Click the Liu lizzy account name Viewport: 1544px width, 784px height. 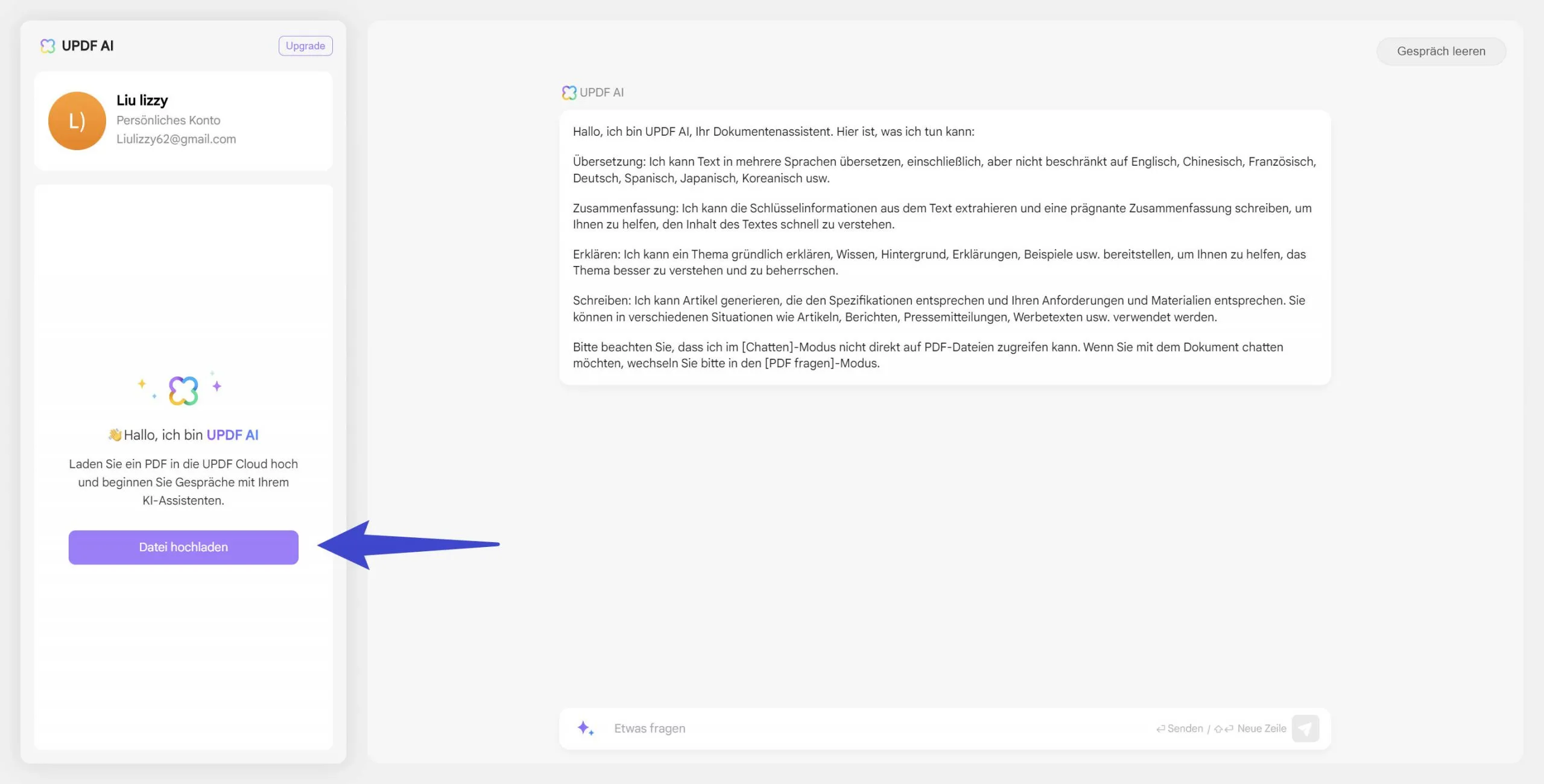click(142, 100)
